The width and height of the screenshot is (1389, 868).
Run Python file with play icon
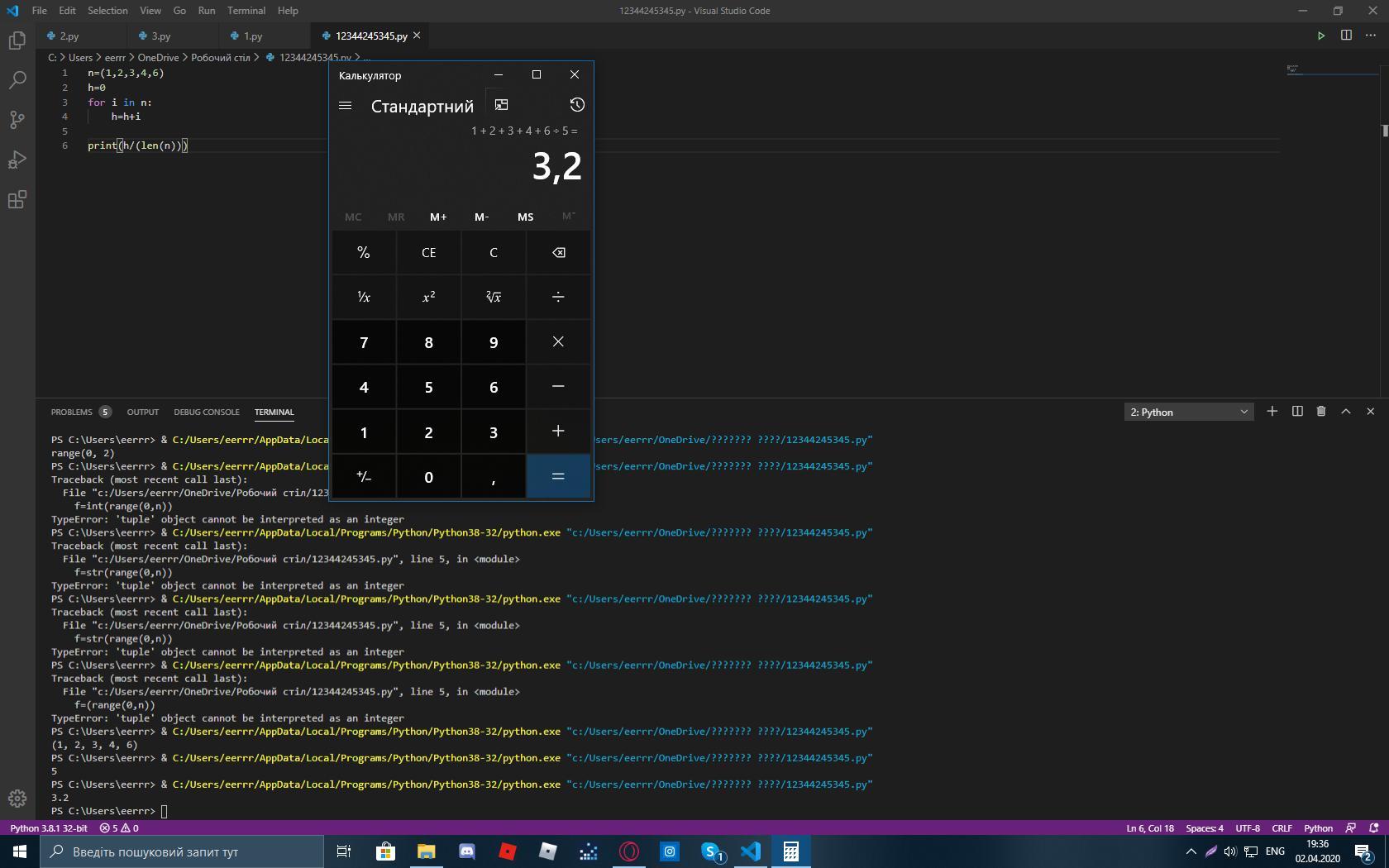pyautogui.click(x=1320, y=36)
